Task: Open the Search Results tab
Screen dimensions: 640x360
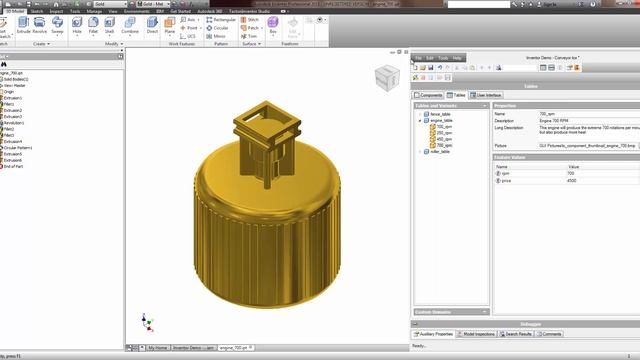Action: (516, 334)
